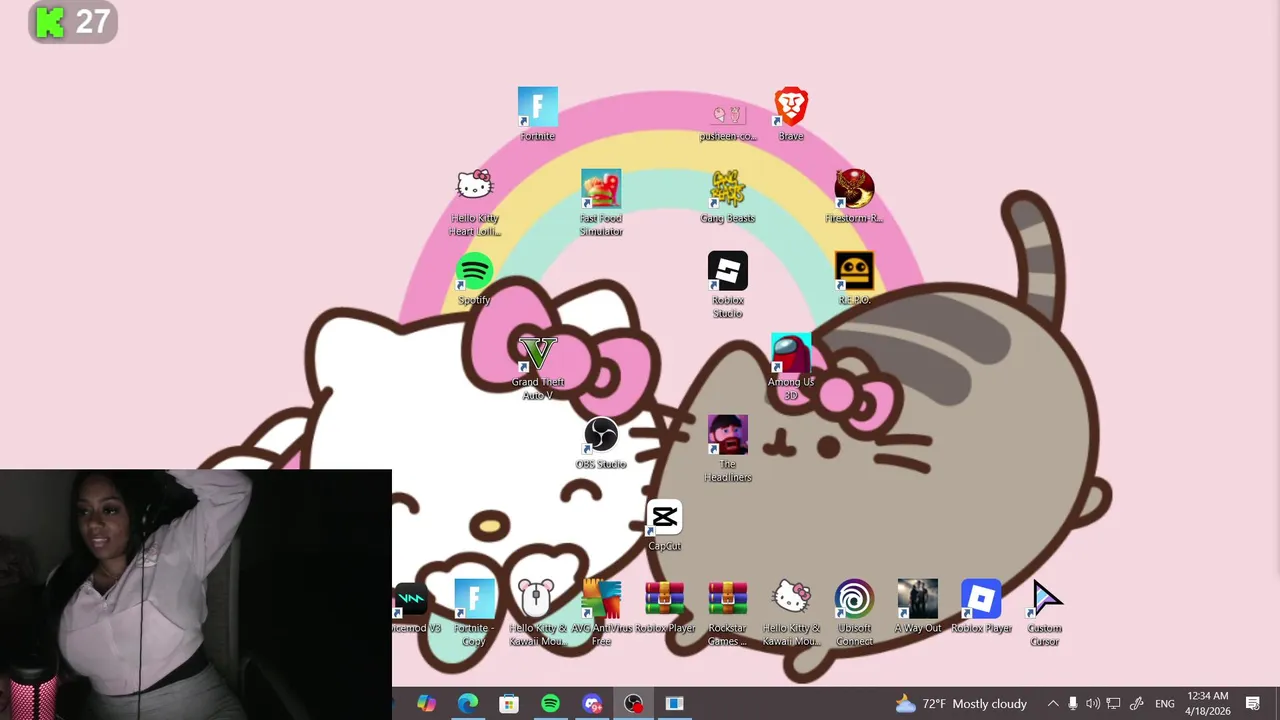Image resolution: width=1280 pixels, height=720 pixels.
Task: Click the microphone icon in the system tray
Action: (1073, 704)
